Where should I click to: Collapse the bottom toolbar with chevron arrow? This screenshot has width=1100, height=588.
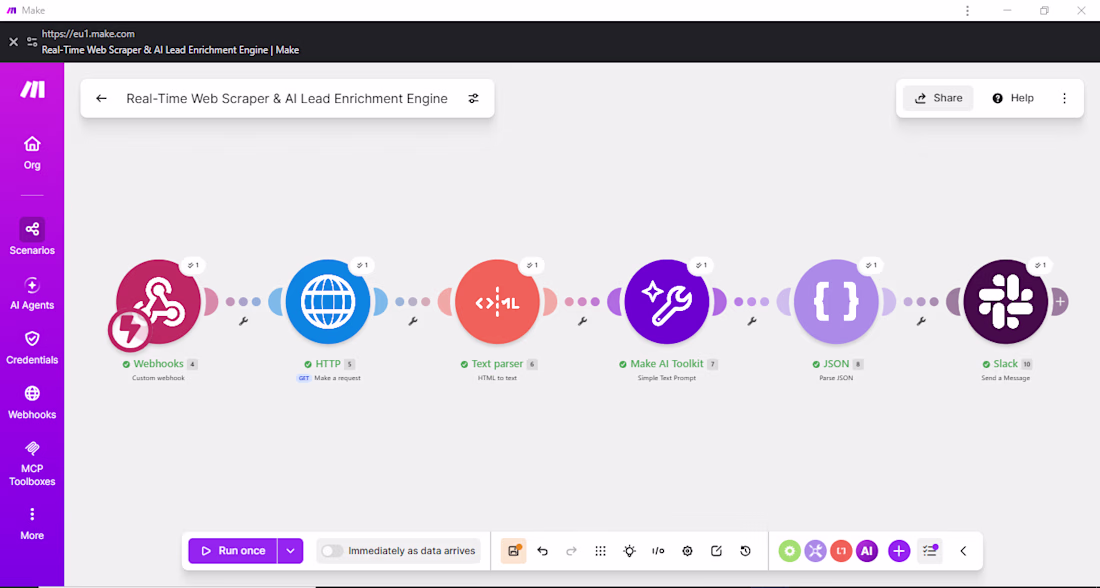coord(963,551)
